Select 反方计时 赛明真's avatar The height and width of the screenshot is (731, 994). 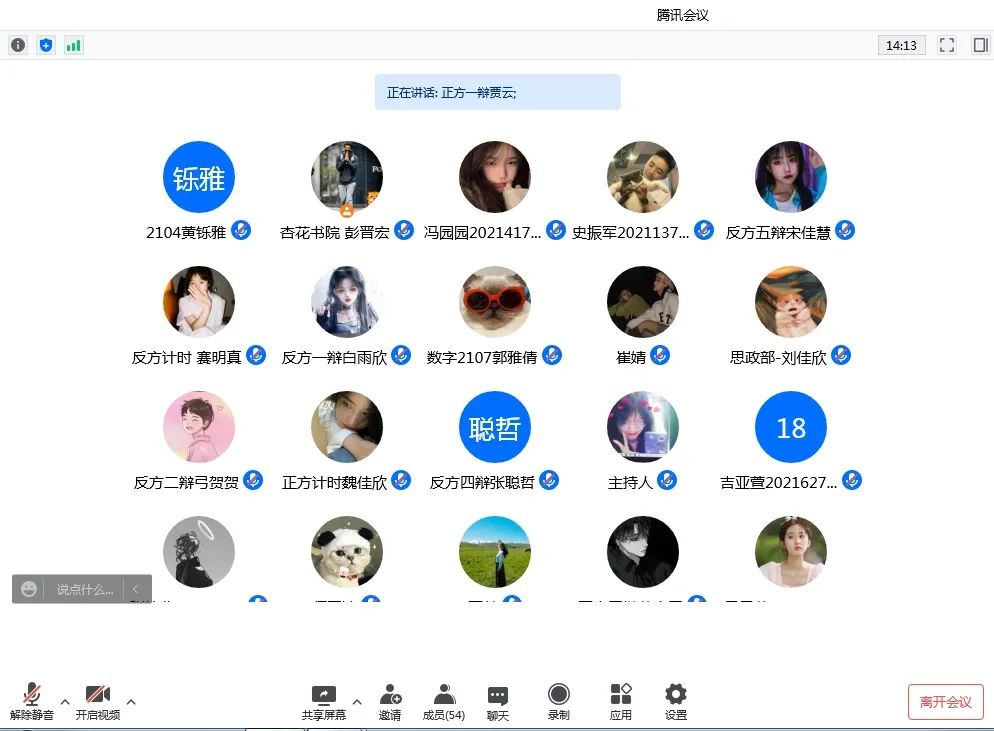[x=199, y=302]
